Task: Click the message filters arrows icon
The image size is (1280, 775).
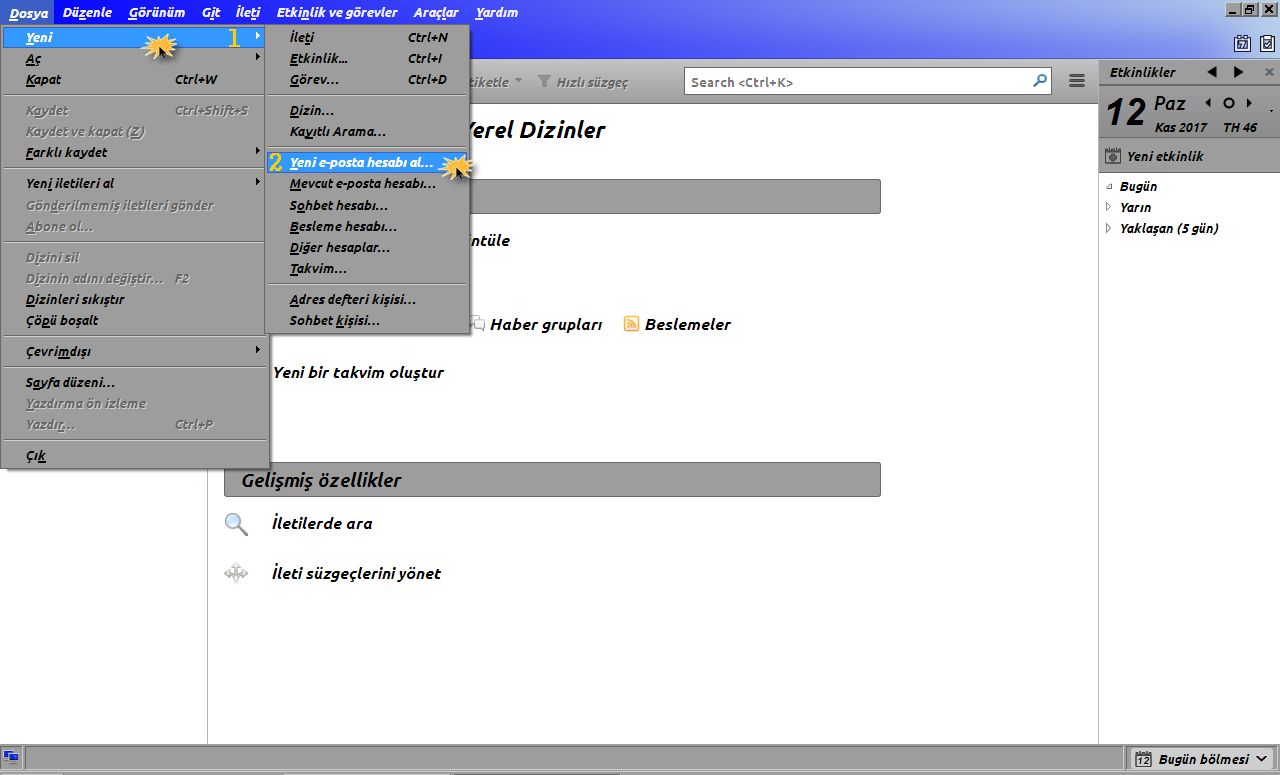Action: pyautogui.click(x=235, y=573)
